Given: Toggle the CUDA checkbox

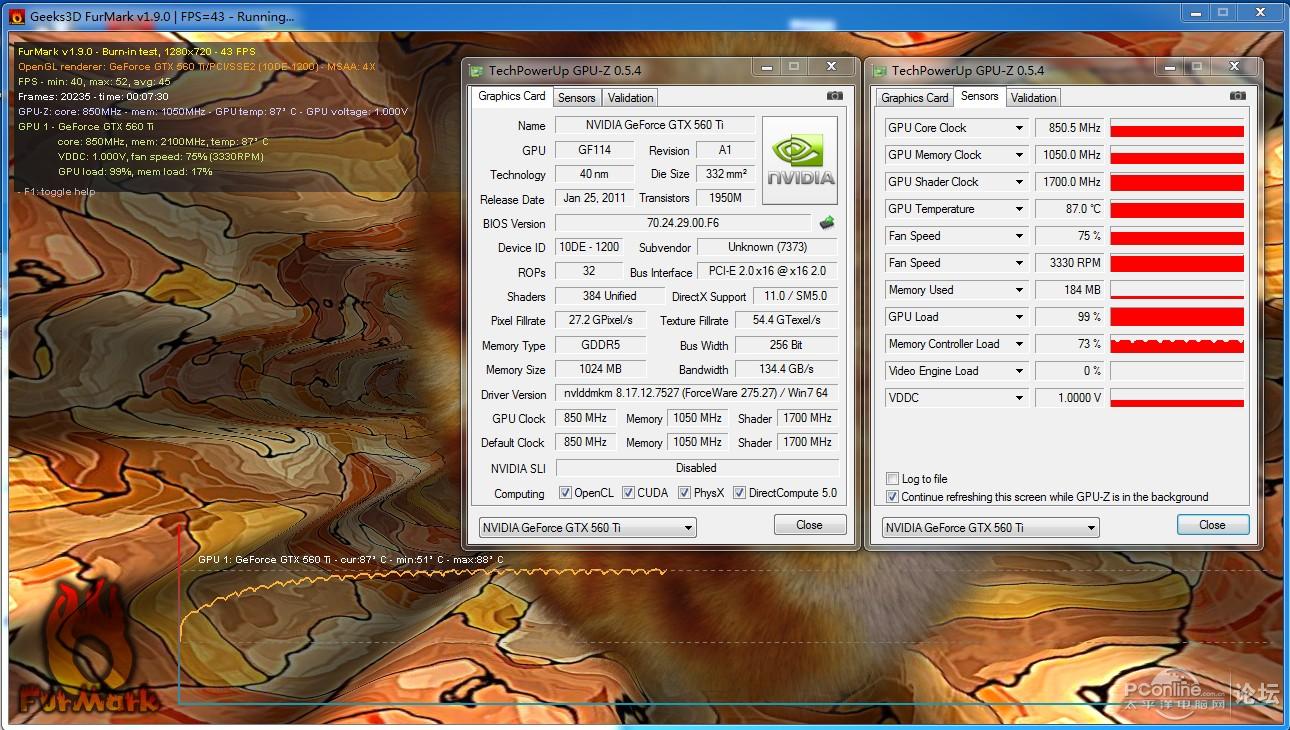Looking at the screenshot, I should (628, 493).
